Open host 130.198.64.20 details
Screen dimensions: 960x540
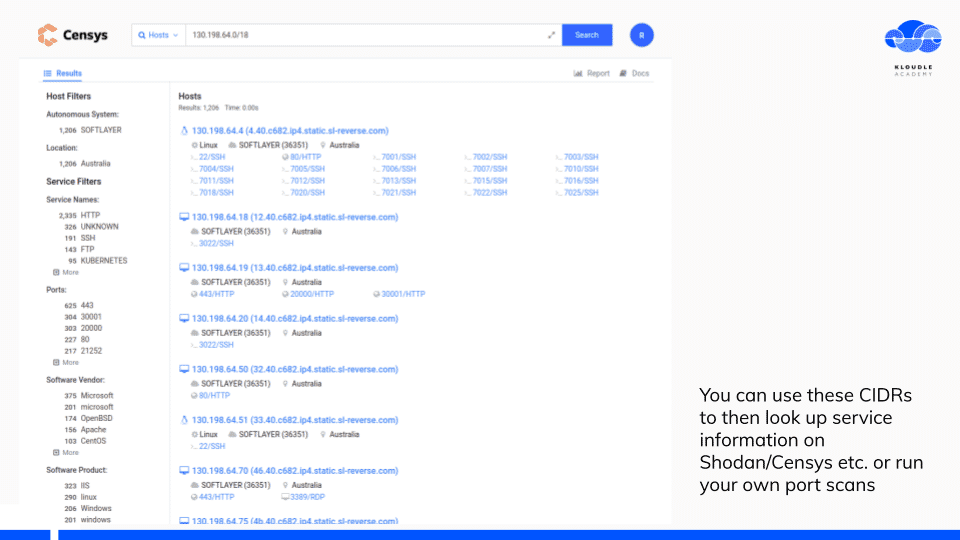tap(294, 318)
